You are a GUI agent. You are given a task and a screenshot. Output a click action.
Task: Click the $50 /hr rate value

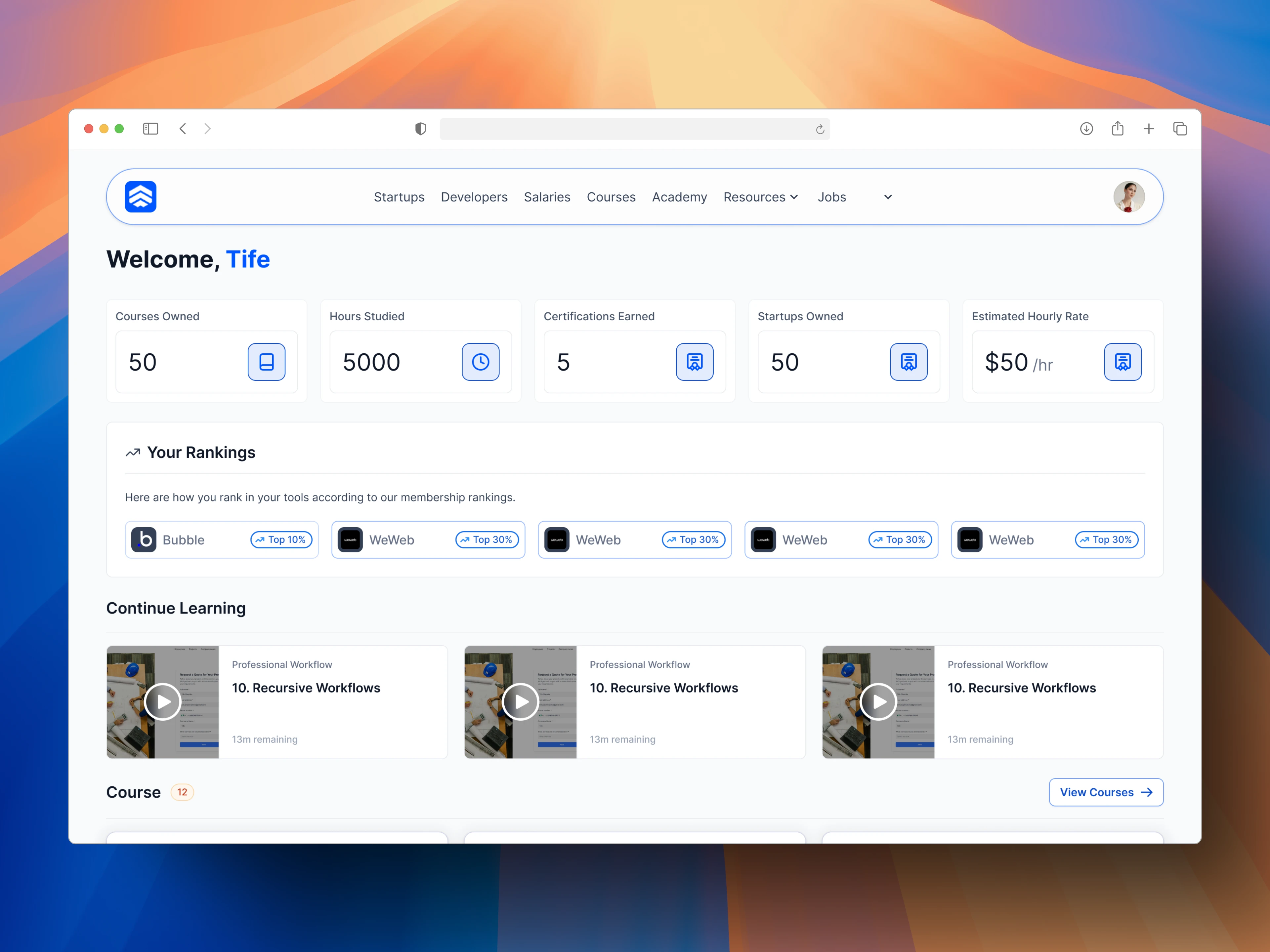[x=1019, y=363]
